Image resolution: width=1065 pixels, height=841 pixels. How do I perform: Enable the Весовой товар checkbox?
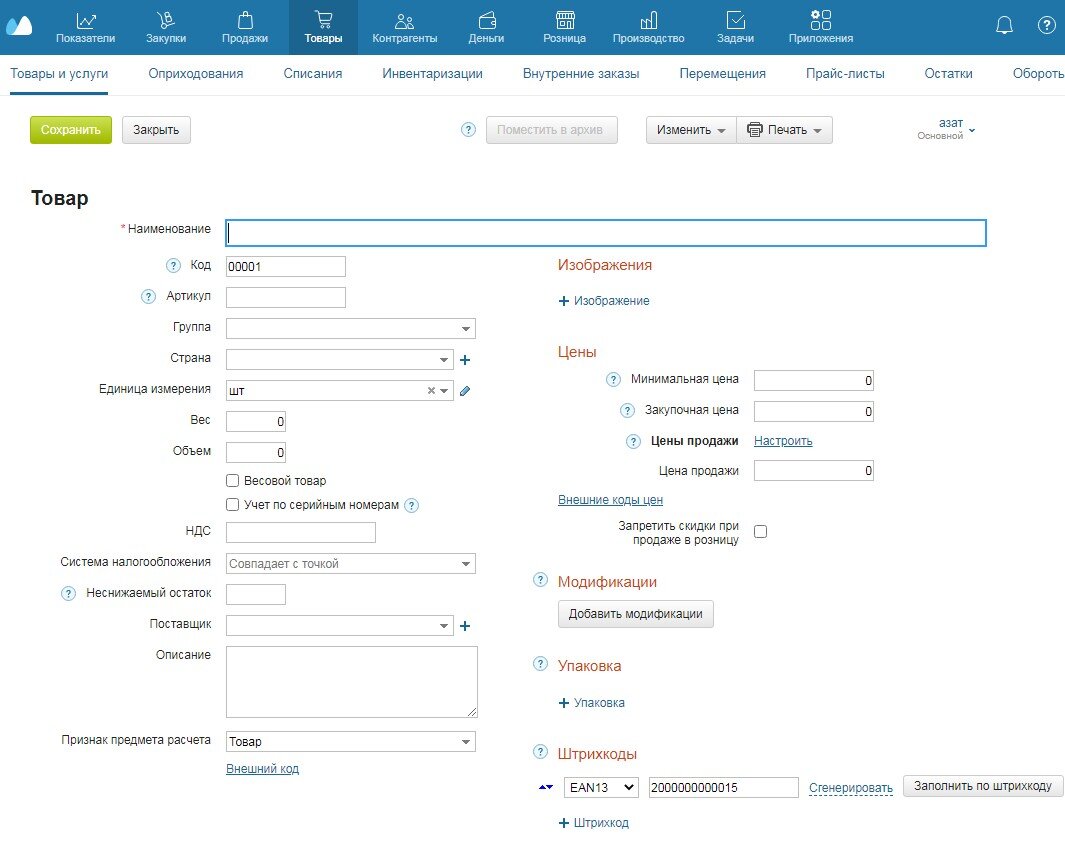(232, 480)
